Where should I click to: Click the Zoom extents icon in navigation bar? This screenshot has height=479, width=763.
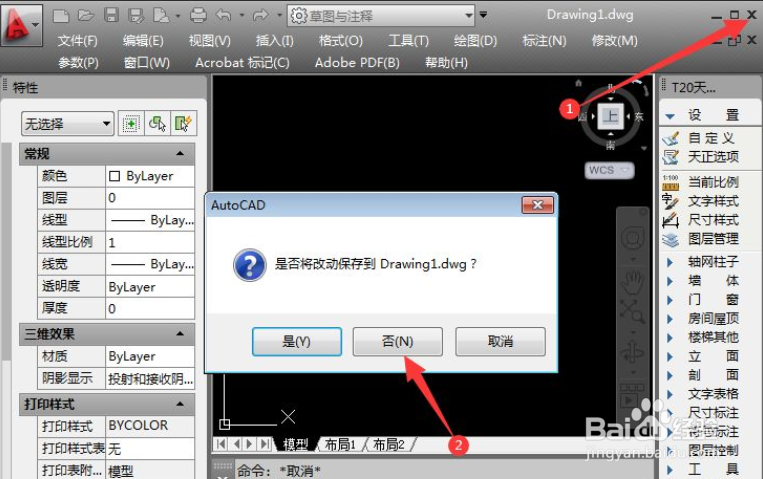coord(632,312)
